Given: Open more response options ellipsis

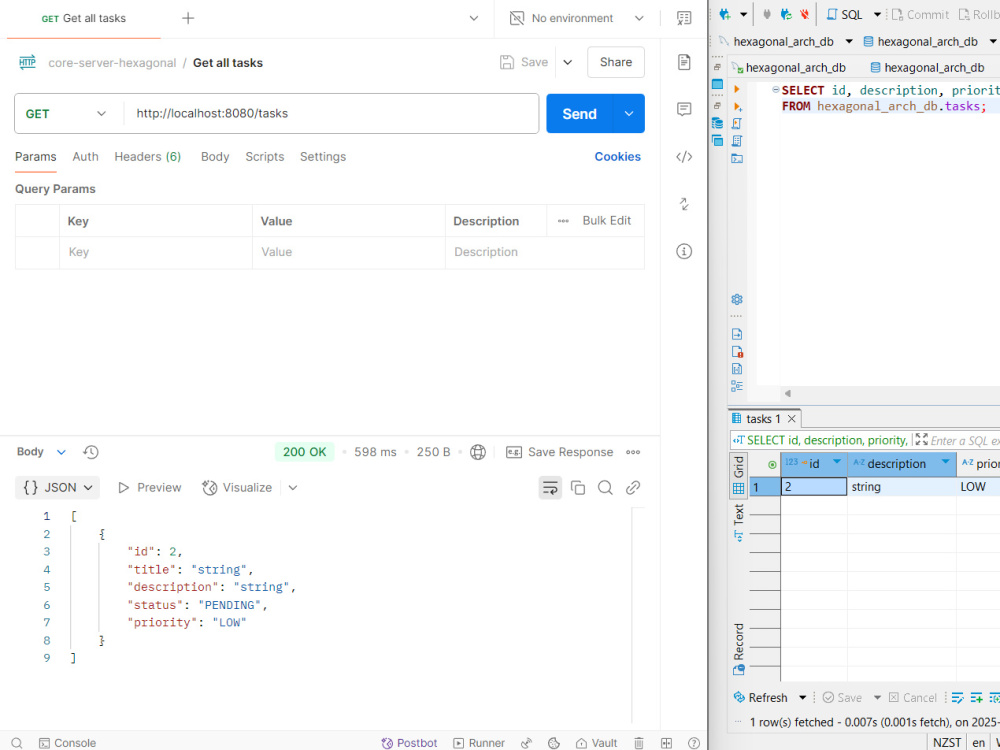Looking at the screenshot, I should [633, 452].
